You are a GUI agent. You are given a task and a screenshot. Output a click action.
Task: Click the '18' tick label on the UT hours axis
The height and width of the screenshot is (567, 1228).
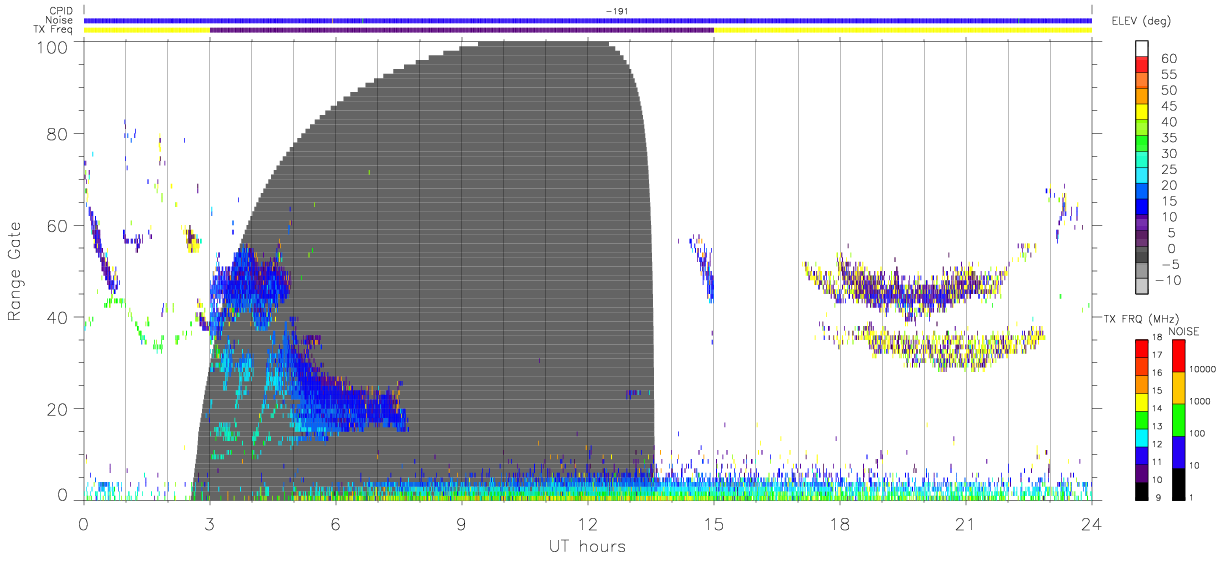pyautogui.click(x=839, y=523)
